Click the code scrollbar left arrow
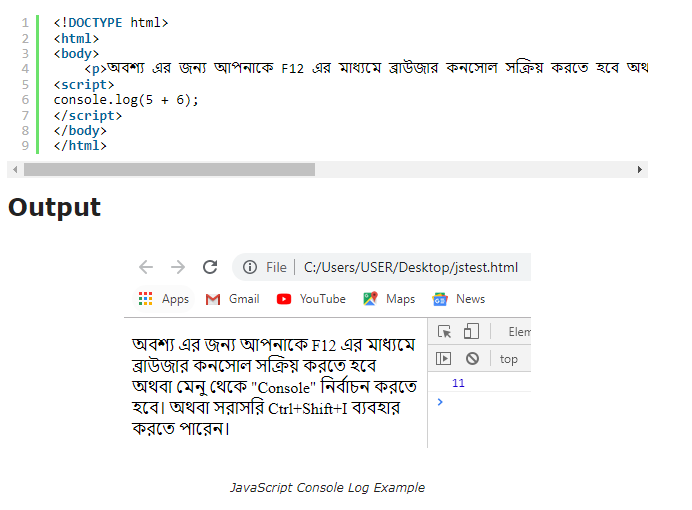The width and height of the screenshot is (692, 510). (13, 170)
